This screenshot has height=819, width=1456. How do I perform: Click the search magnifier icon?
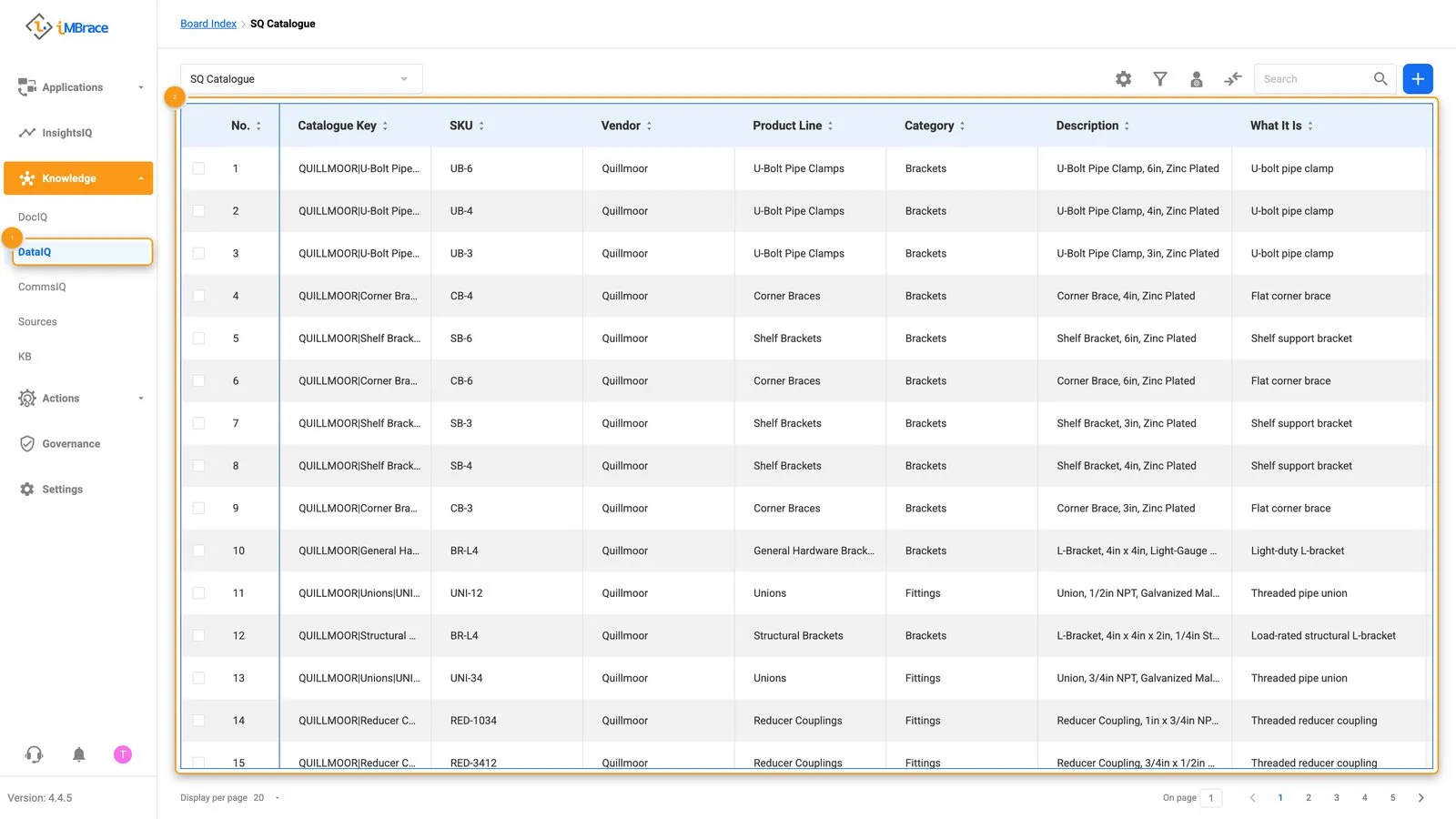coord(1380,79)
